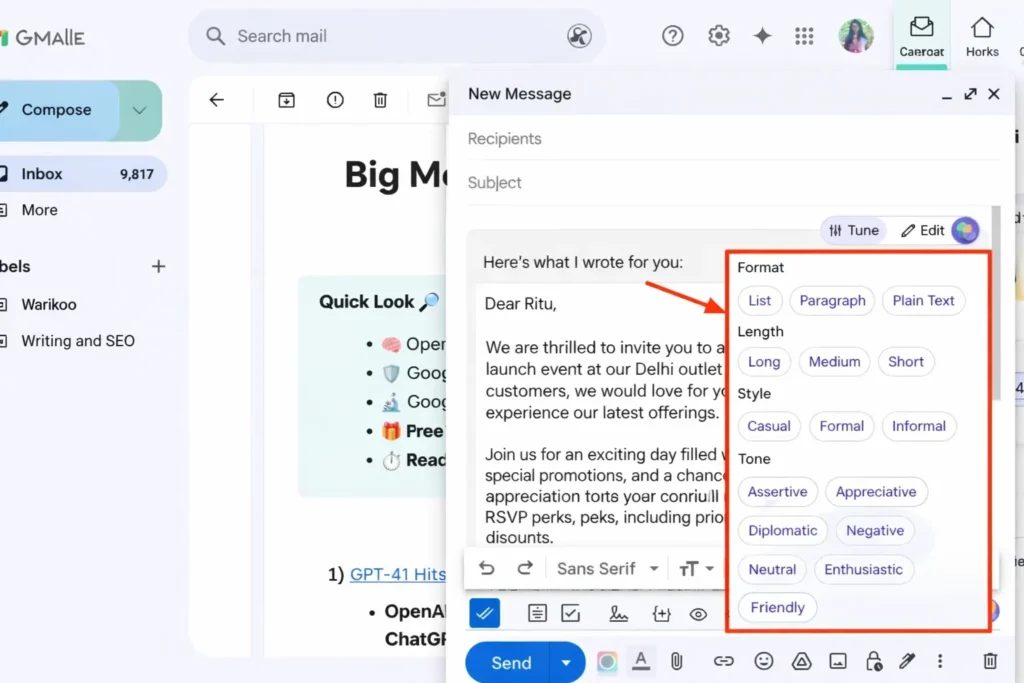1024x683 pixels.
Task: Archive the open email
Action: click(287, 100)
